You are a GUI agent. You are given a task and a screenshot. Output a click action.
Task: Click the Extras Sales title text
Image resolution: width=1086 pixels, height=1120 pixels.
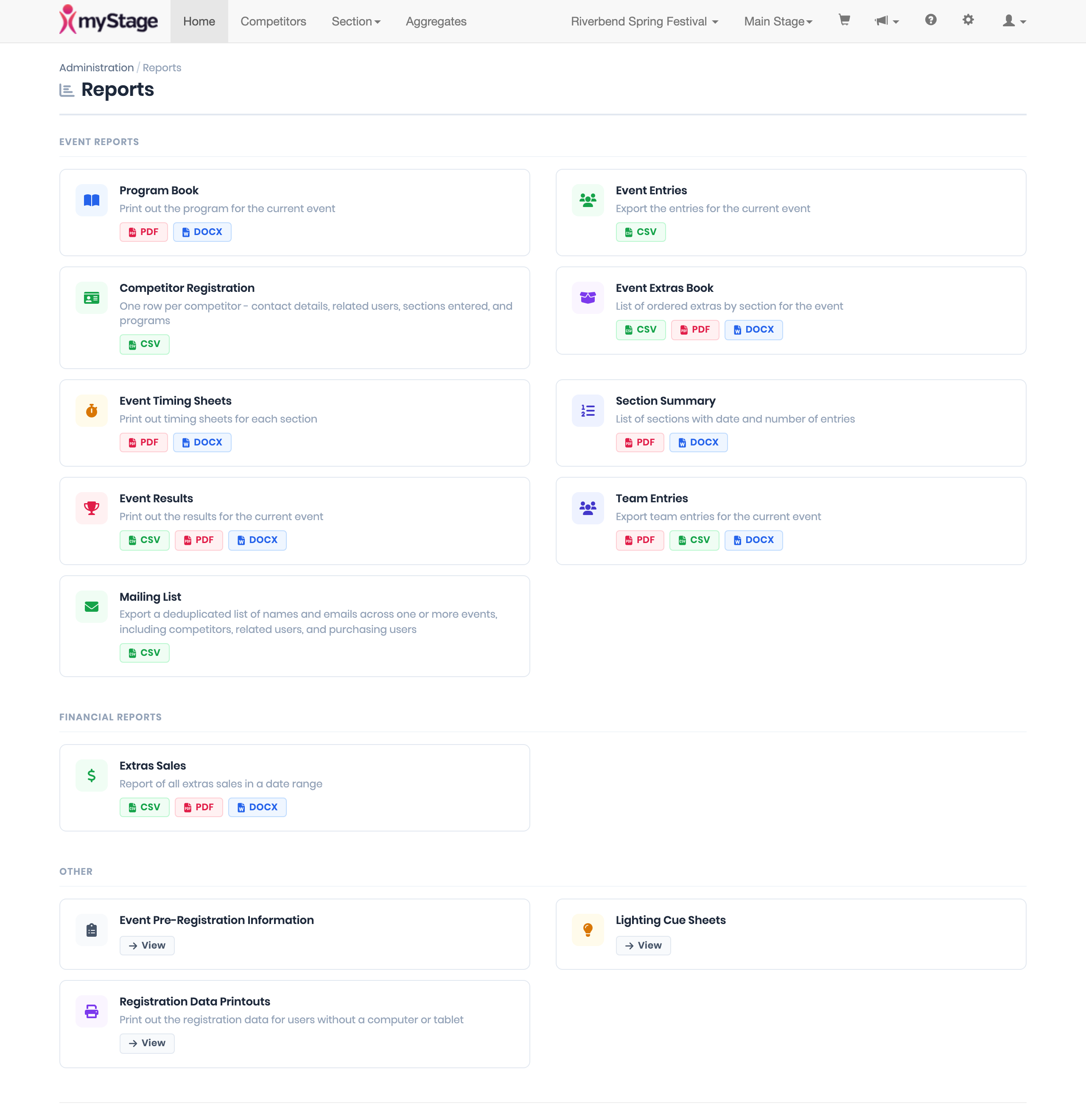(153, 766)
